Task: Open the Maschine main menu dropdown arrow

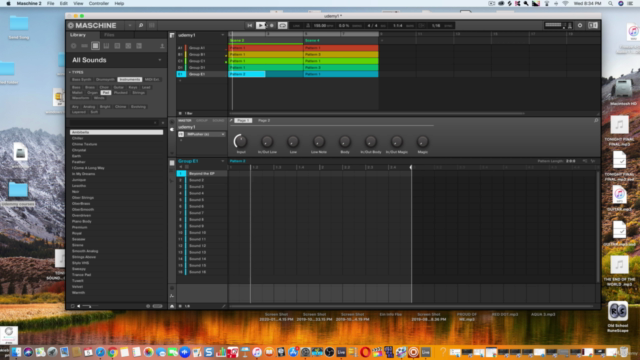Action: [130, 25]
